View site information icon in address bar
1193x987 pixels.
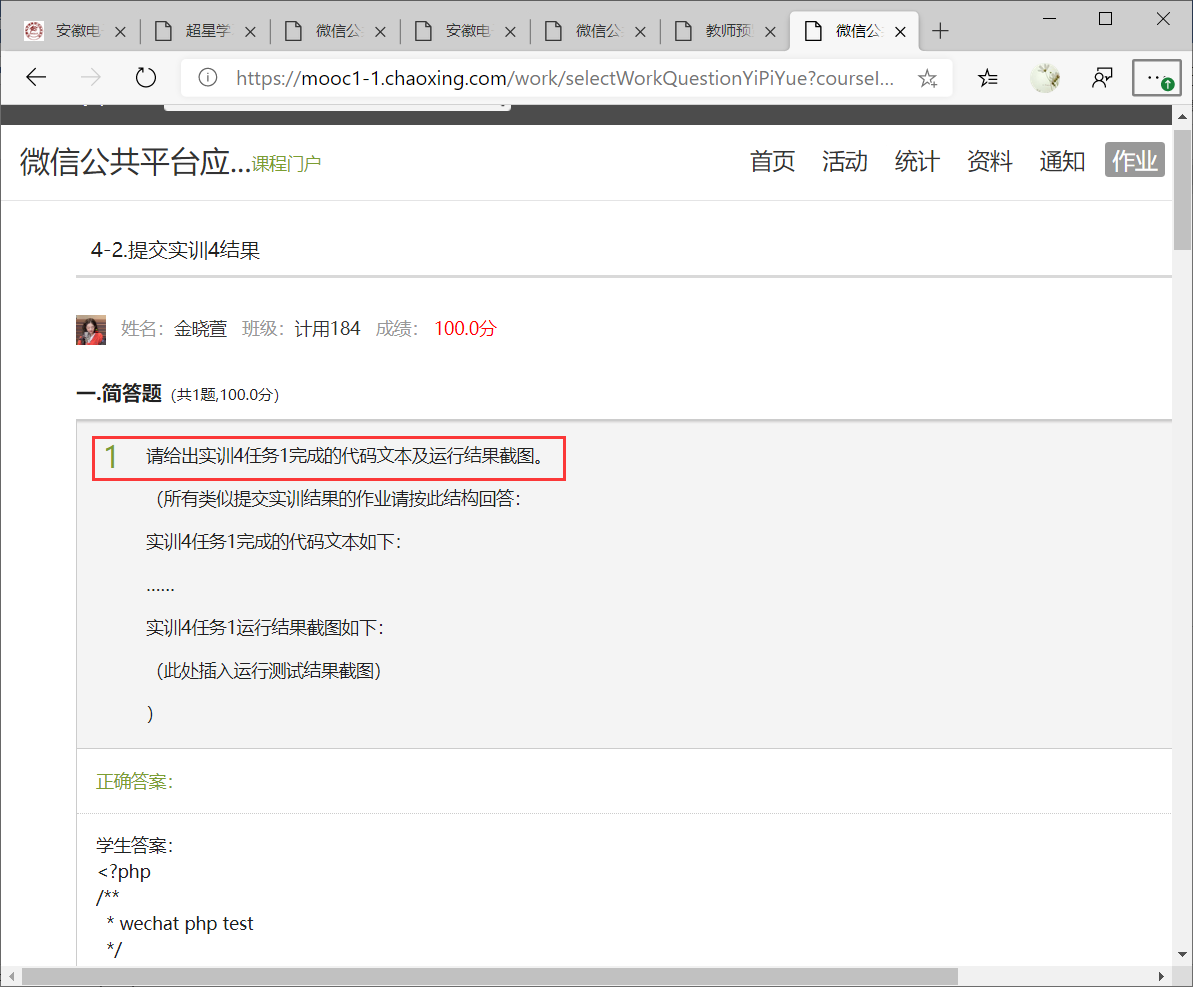(208, 78)
